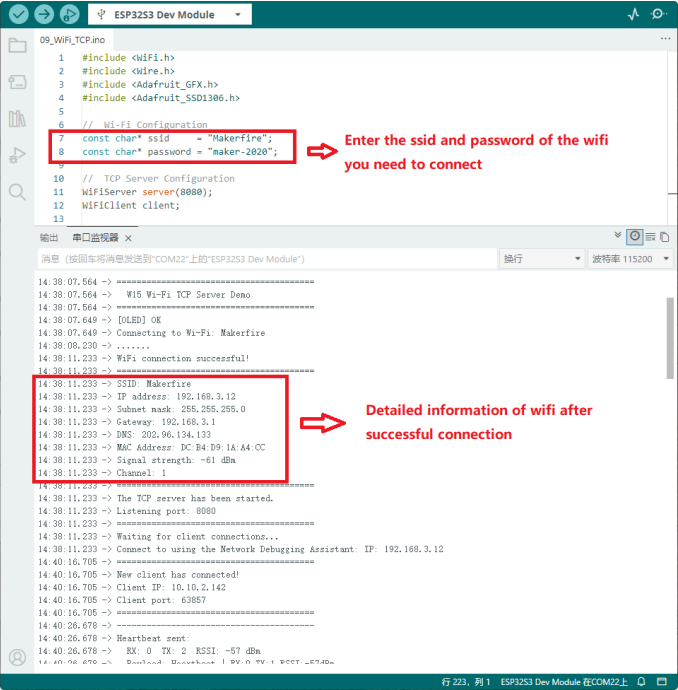Open the line ending dropdown
This screenshot has width=678, height=690.
pos(542,259)
